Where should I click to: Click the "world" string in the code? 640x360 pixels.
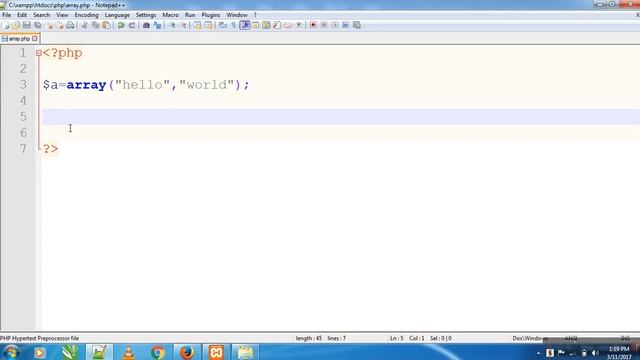click(207, 85)
